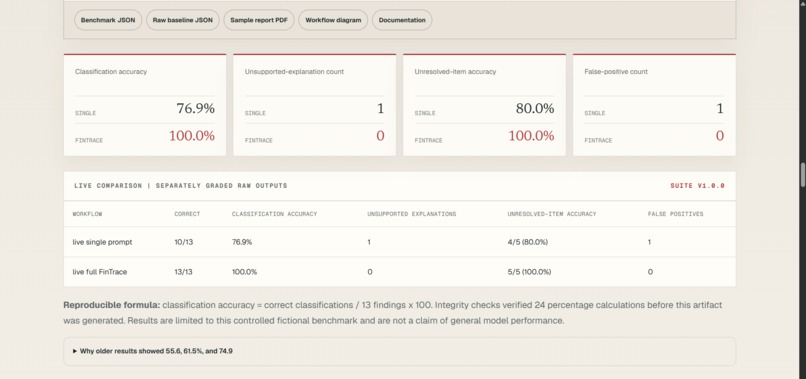Click the CLASSIFICATION ACCURACY column header

[x=274, y=214]
